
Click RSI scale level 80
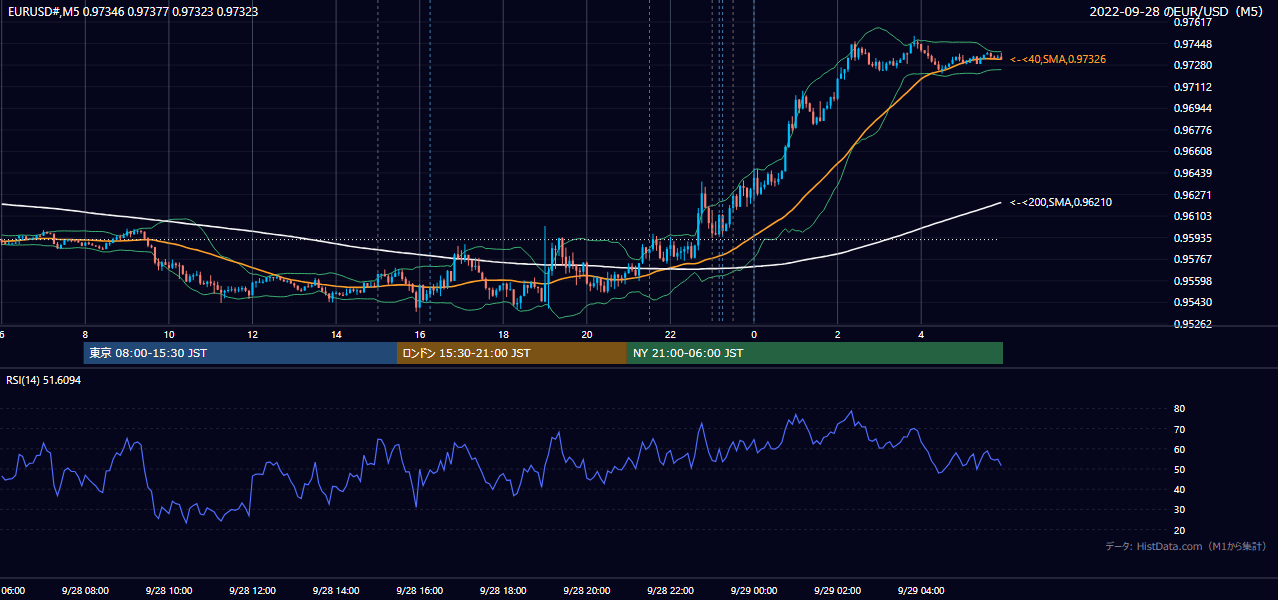(1179, 409)
